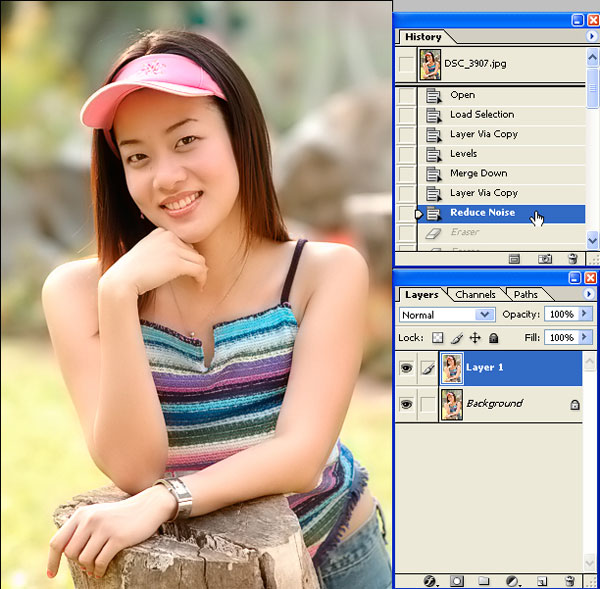Screen dimensions: 600x589
Task: Click the Background layer padlock icon
Action: click(575, 405)
